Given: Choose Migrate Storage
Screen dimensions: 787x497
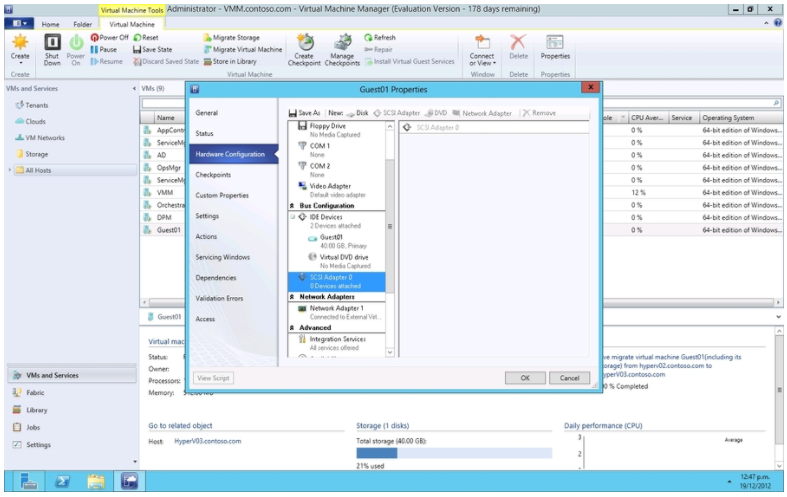Looking at the screenshot, I should 232,38.
